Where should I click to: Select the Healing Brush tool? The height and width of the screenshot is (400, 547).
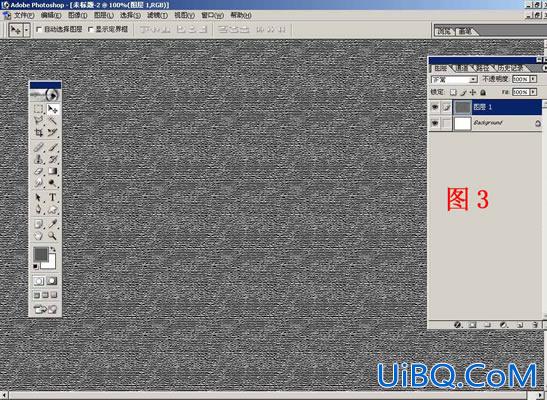[x=38, y=147]
